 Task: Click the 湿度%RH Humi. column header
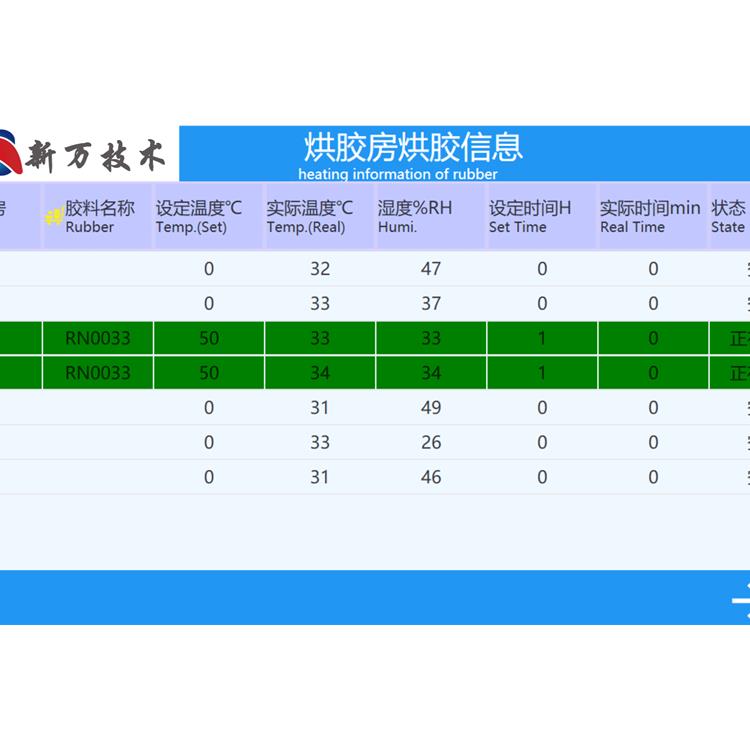(430, 216)
